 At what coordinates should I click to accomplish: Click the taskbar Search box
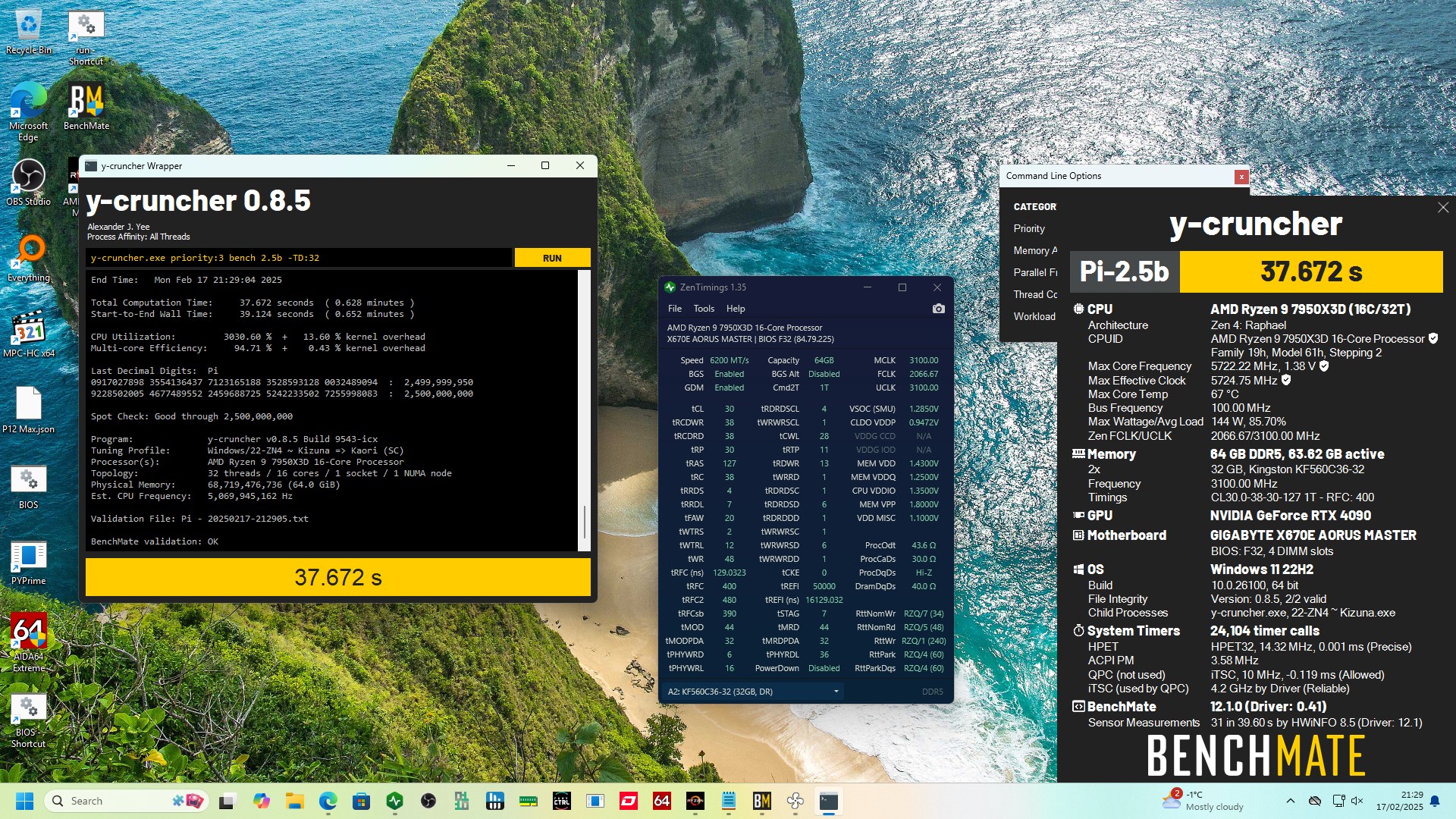[x=127, y=801]
